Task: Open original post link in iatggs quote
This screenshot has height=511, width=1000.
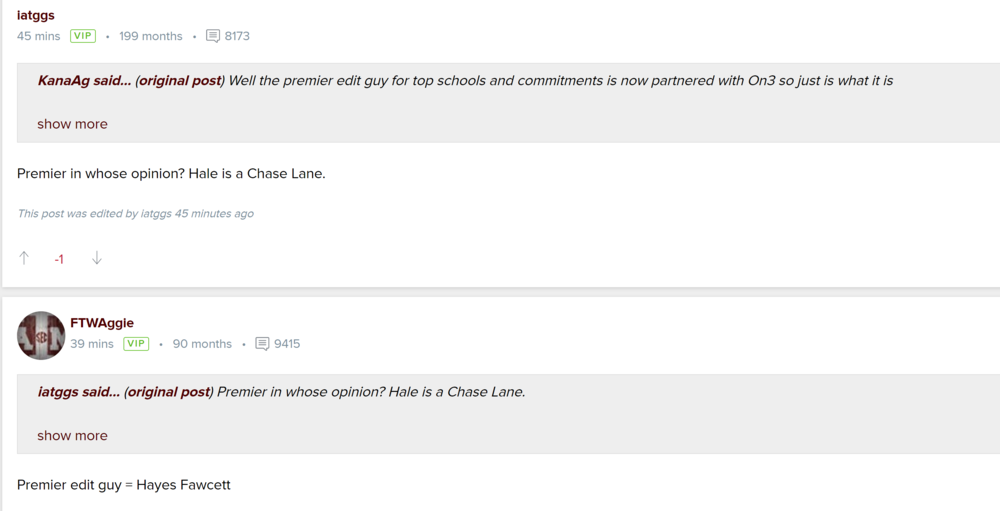Action: (x=168, y=392)
